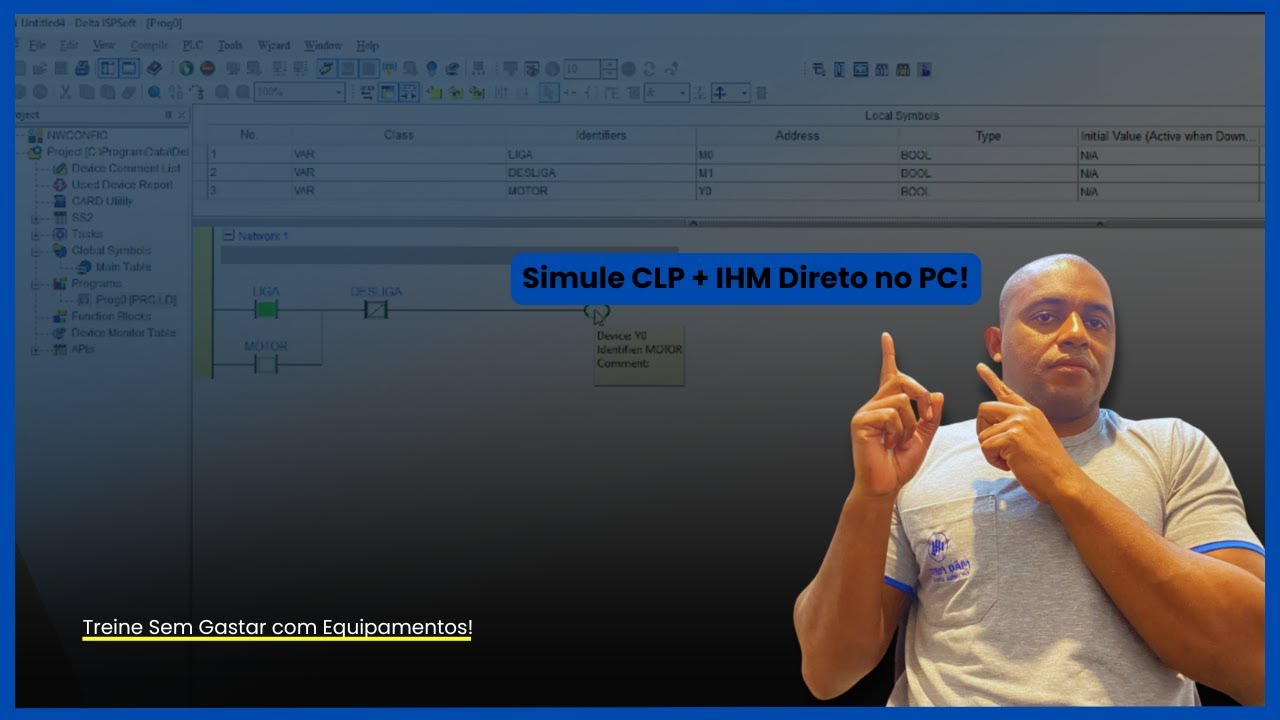Select the Y0 address cell
This screenshot has height=720, width=1280.
point(797,191)
